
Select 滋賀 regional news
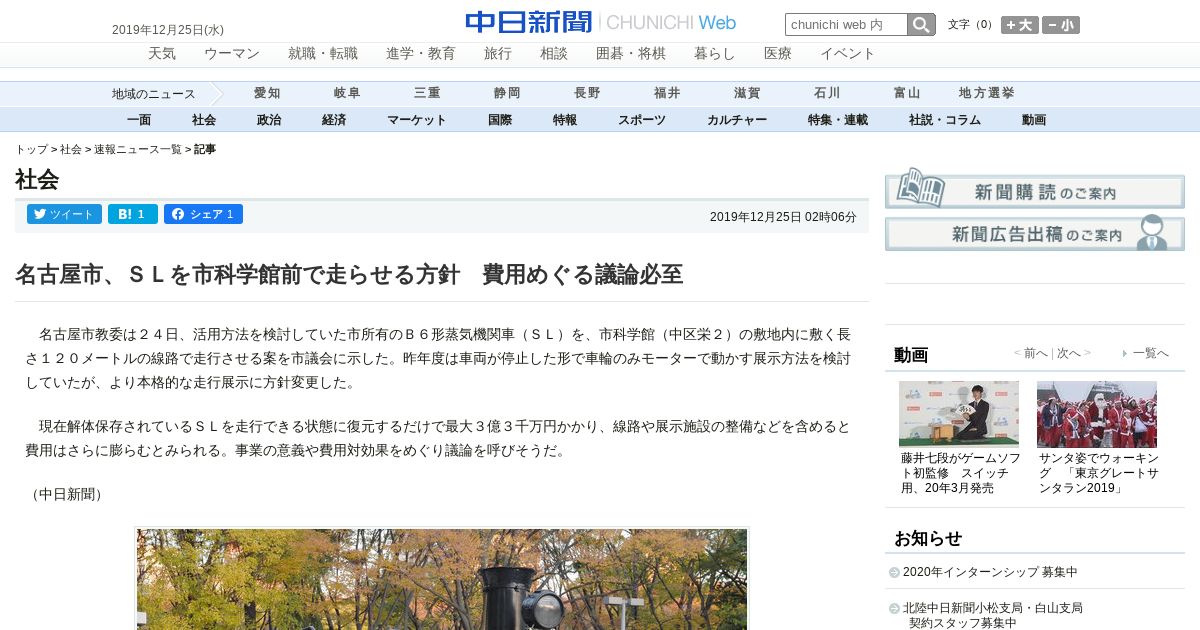(747, 93)
